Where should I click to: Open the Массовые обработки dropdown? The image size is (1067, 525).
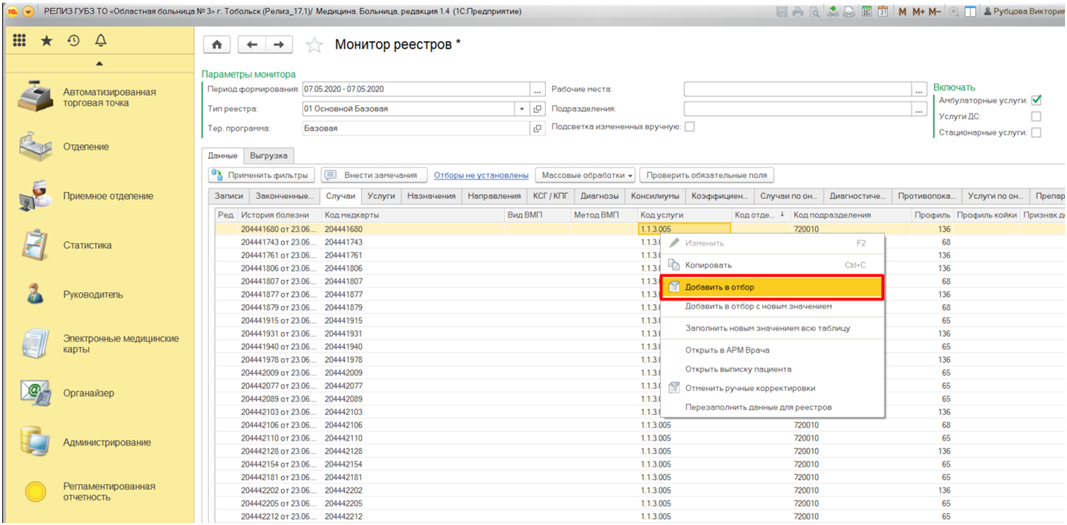tap(585, 175)
